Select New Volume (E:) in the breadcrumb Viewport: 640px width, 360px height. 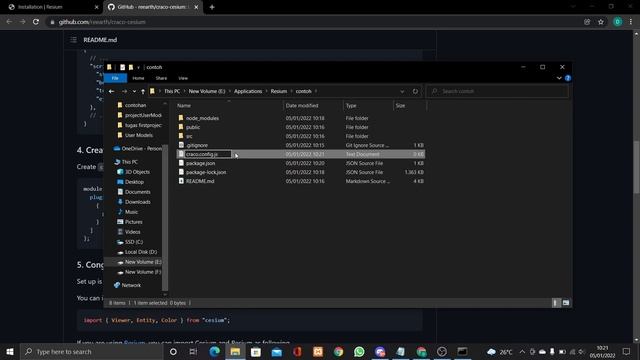tap(207, 91)
